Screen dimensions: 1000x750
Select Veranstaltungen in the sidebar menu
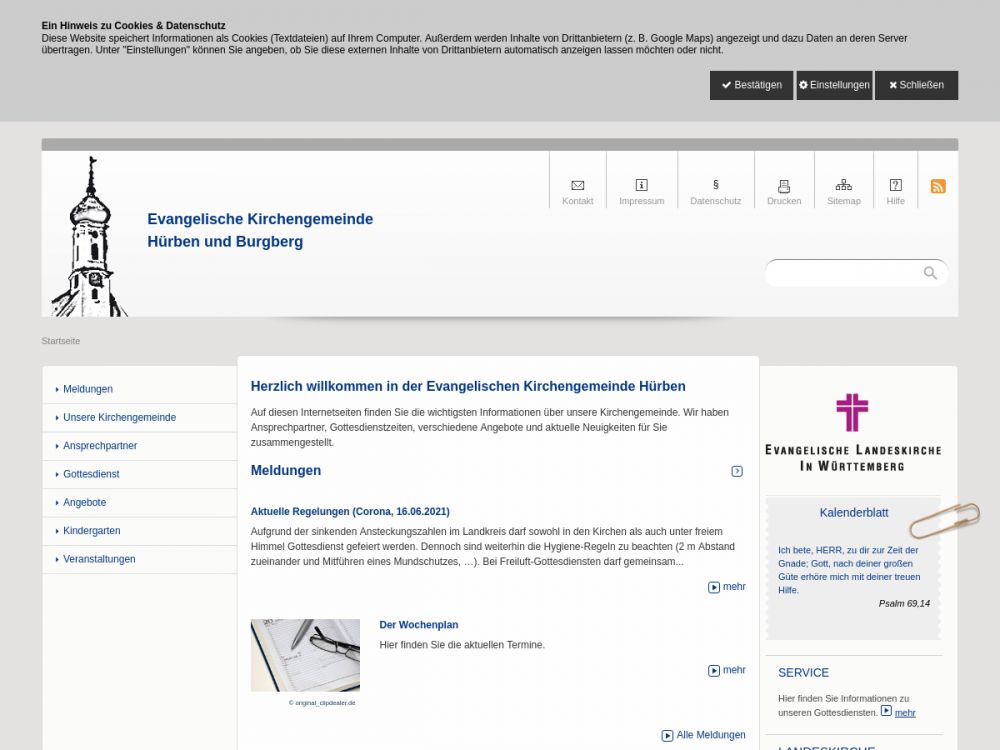99,559
